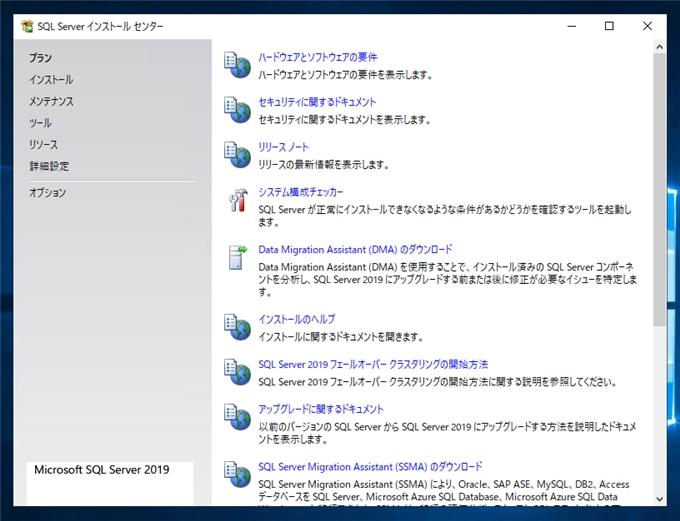Open the アップグレードに関するドキュメント link
680x521 pixels.
[x=321, y=409]
